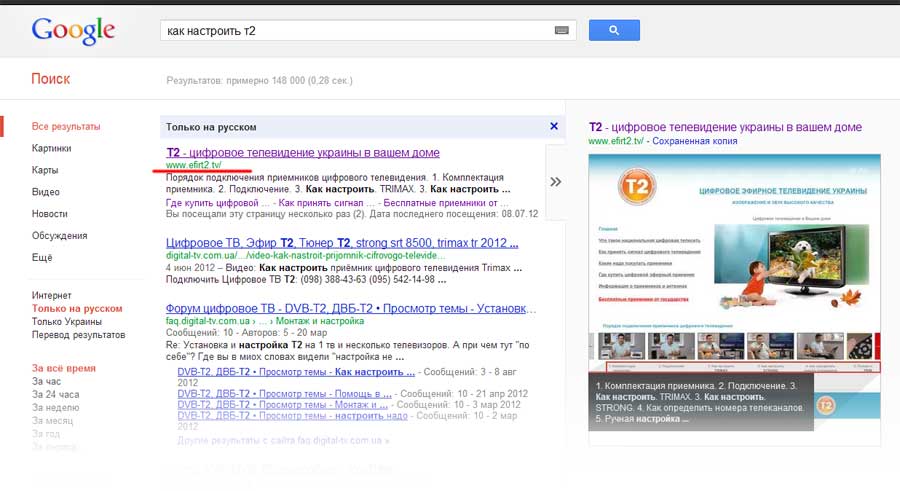900x491 pixels.
Task: Click the 'Как принять сигнал ...' sitelink
Action: (326, 203)
